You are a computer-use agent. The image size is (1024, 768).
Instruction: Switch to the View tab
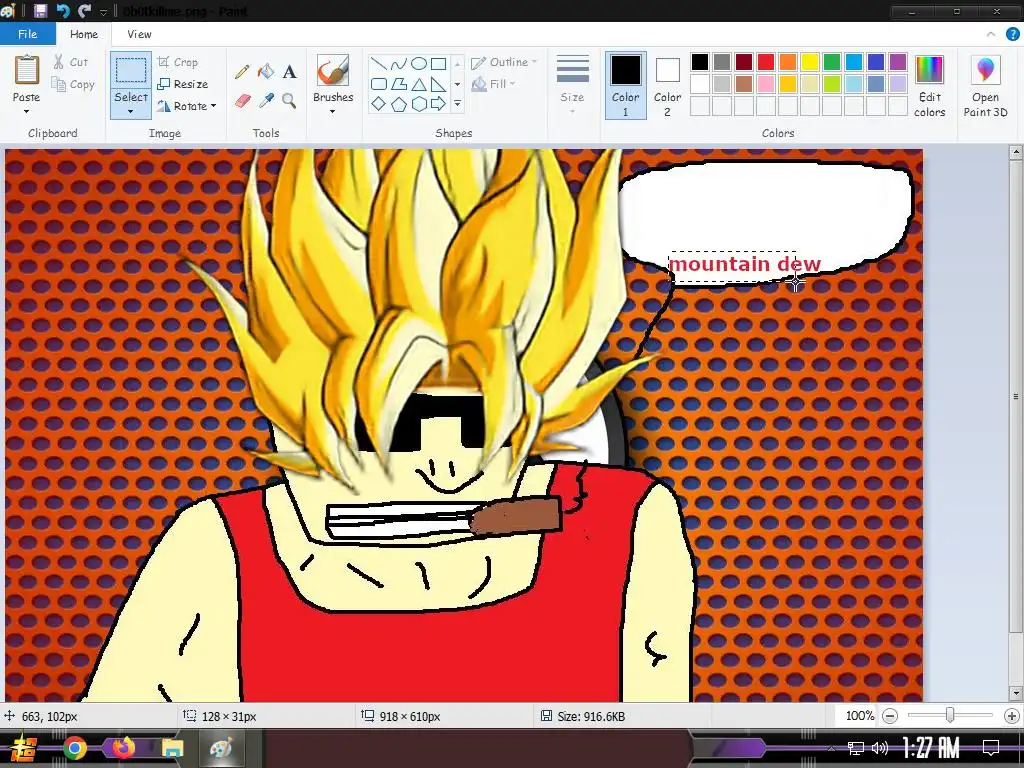(139, 34)
